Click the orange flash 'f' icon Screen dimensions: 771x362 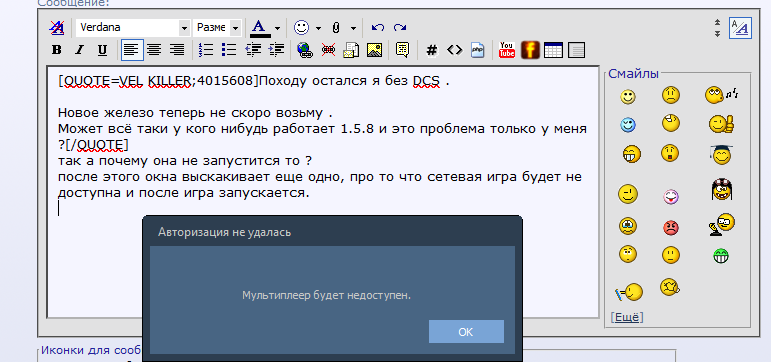[531, 50]
